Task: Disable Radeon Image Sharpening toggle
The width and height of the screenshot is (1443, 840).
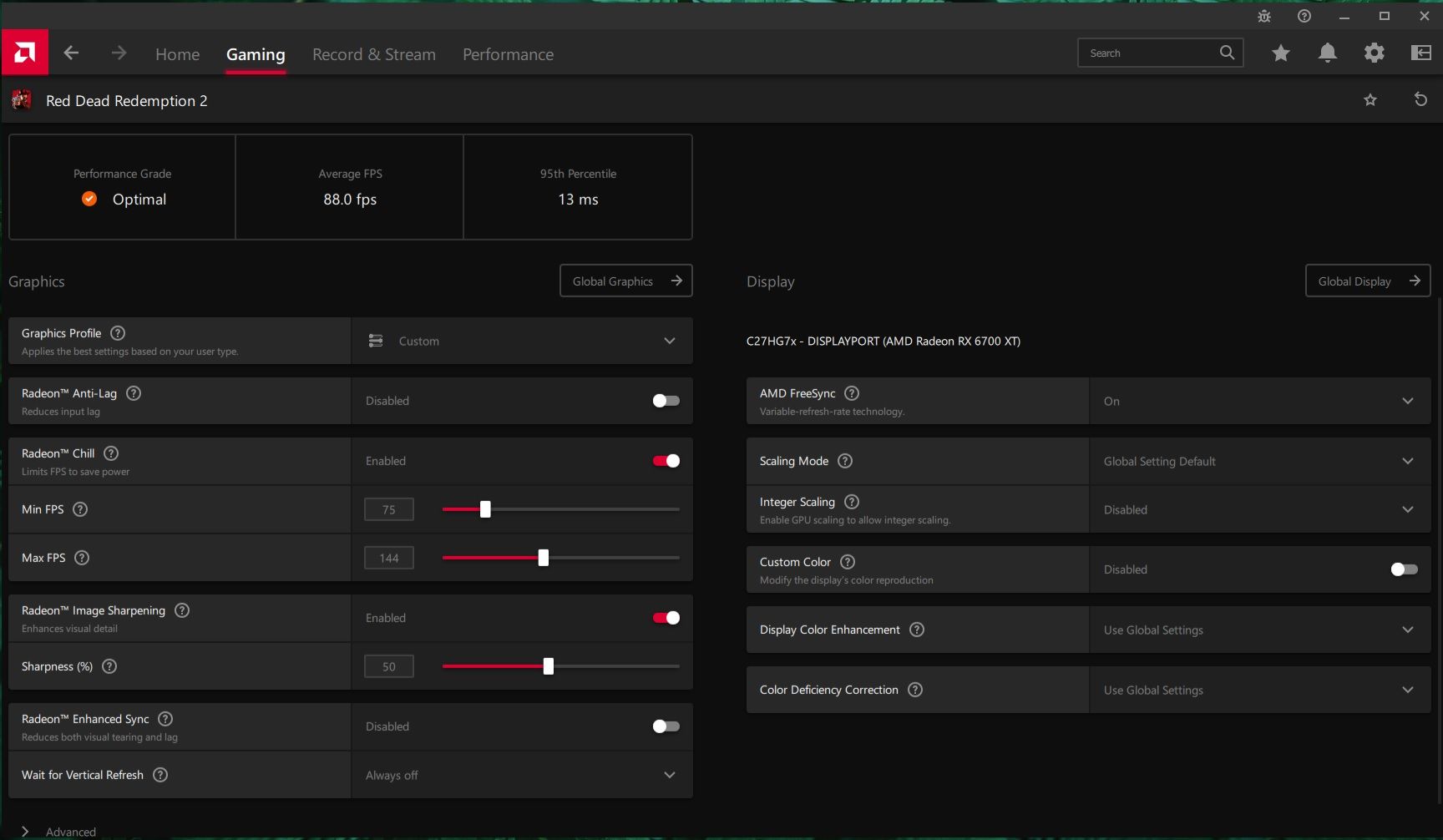Action: click(x=666, y=618)
